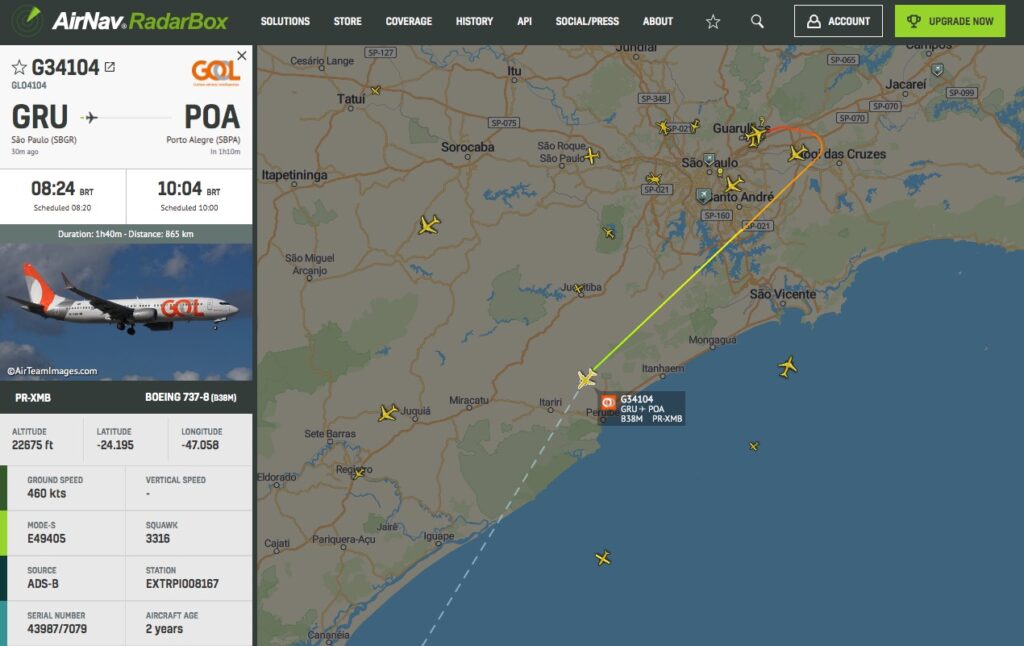Open the COVERAGE menu

coord(409,22)
